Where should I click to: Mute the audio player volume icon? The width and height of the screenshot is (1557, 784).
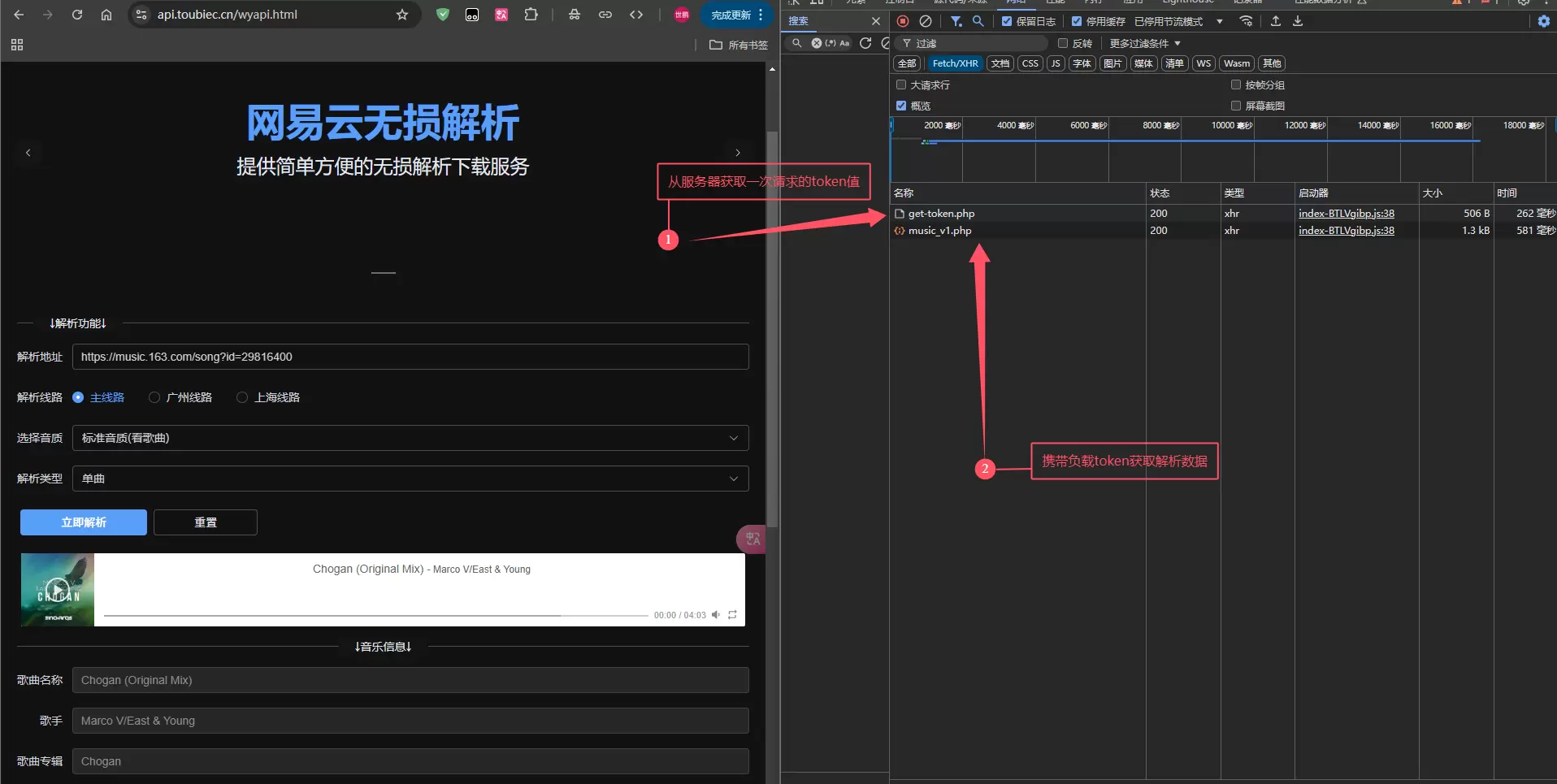pos(716,615)
